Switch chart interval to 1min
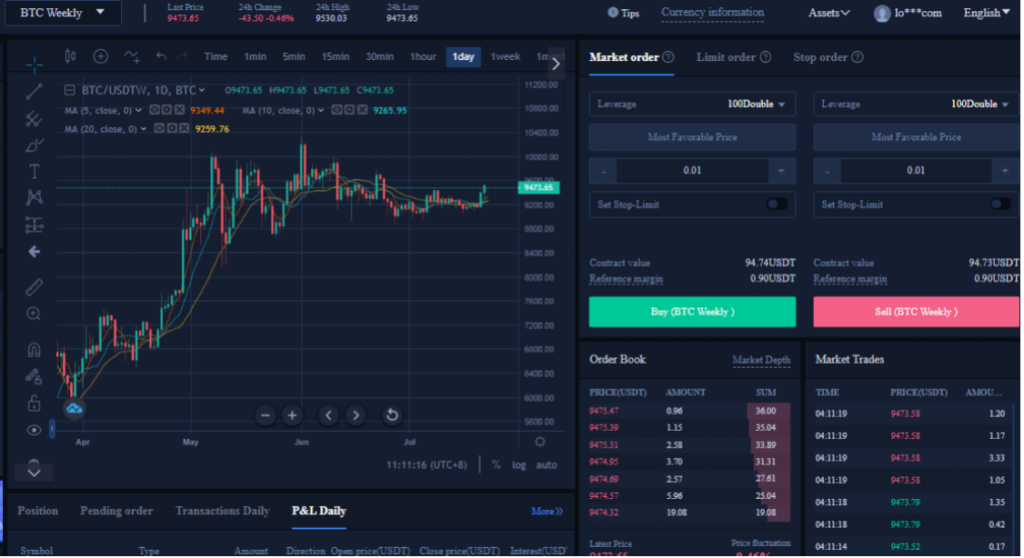The image size is (1024, 558). pos(255,57)
